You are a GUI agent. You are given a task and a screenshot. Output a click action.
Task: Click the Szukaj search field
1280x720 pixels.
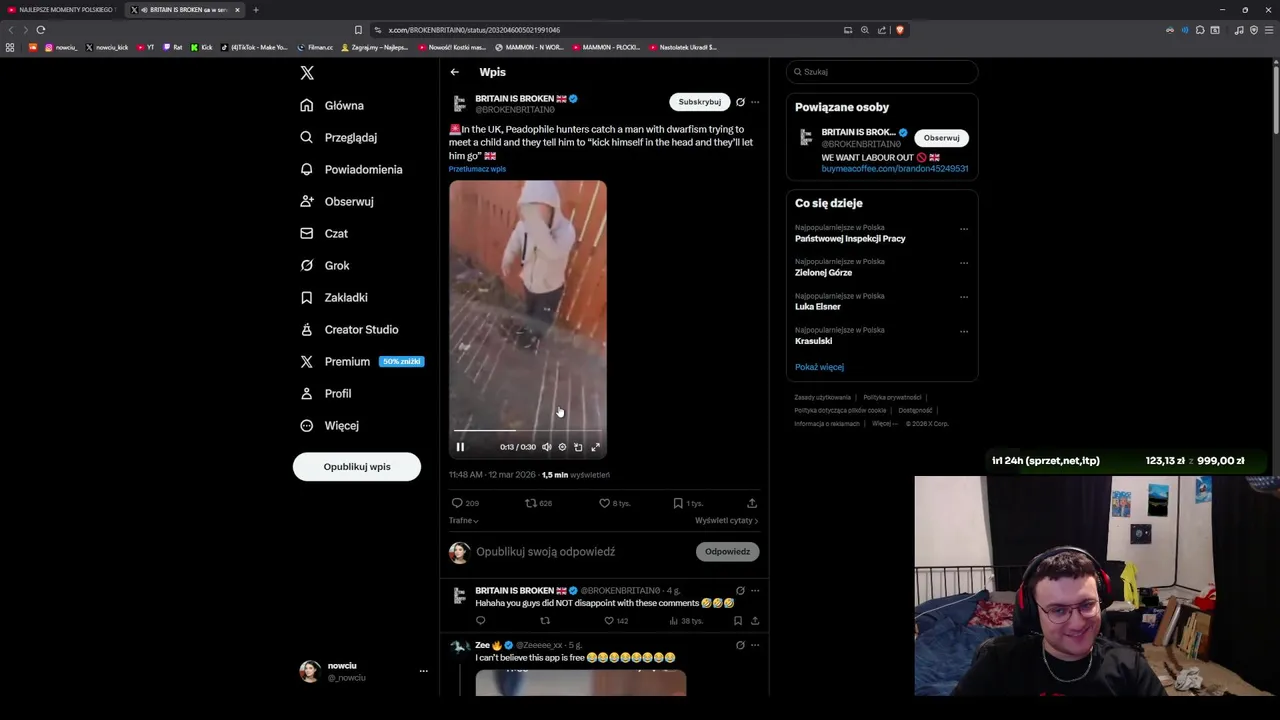(882, 72)
